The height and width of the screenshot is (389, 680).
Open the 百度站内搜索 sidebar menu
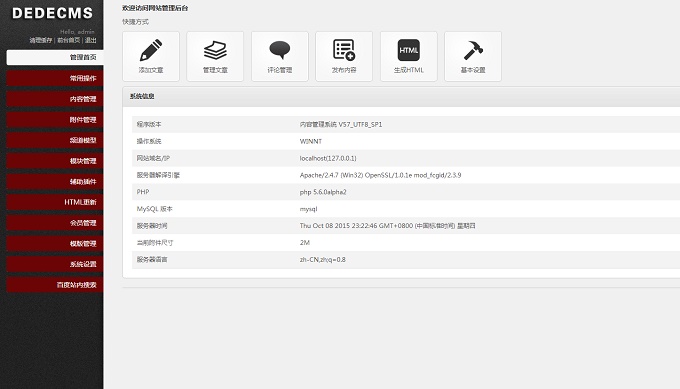coord(55,285)
